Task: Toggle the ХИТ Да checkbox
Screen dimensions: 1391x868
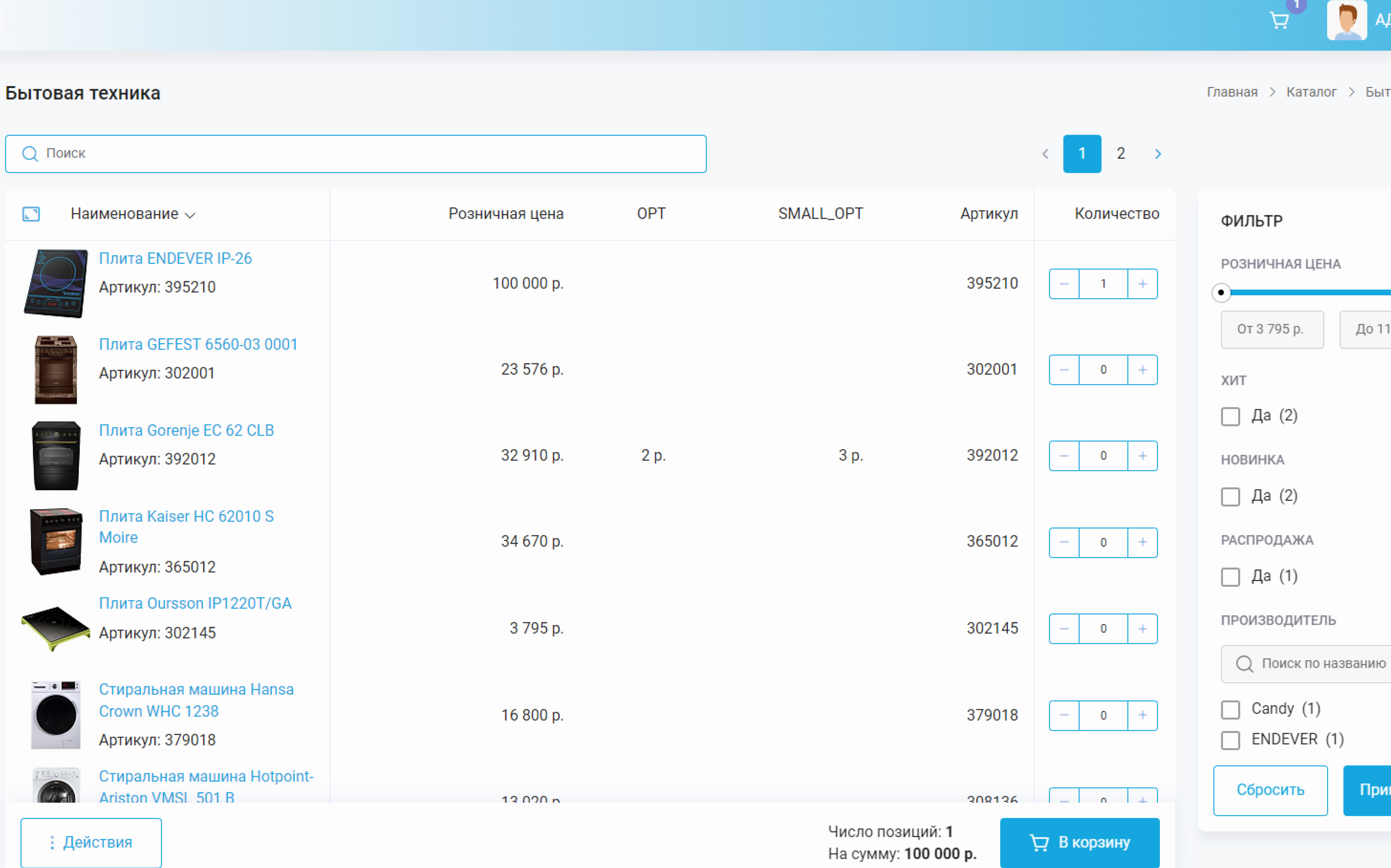Action: point(1230,417)
